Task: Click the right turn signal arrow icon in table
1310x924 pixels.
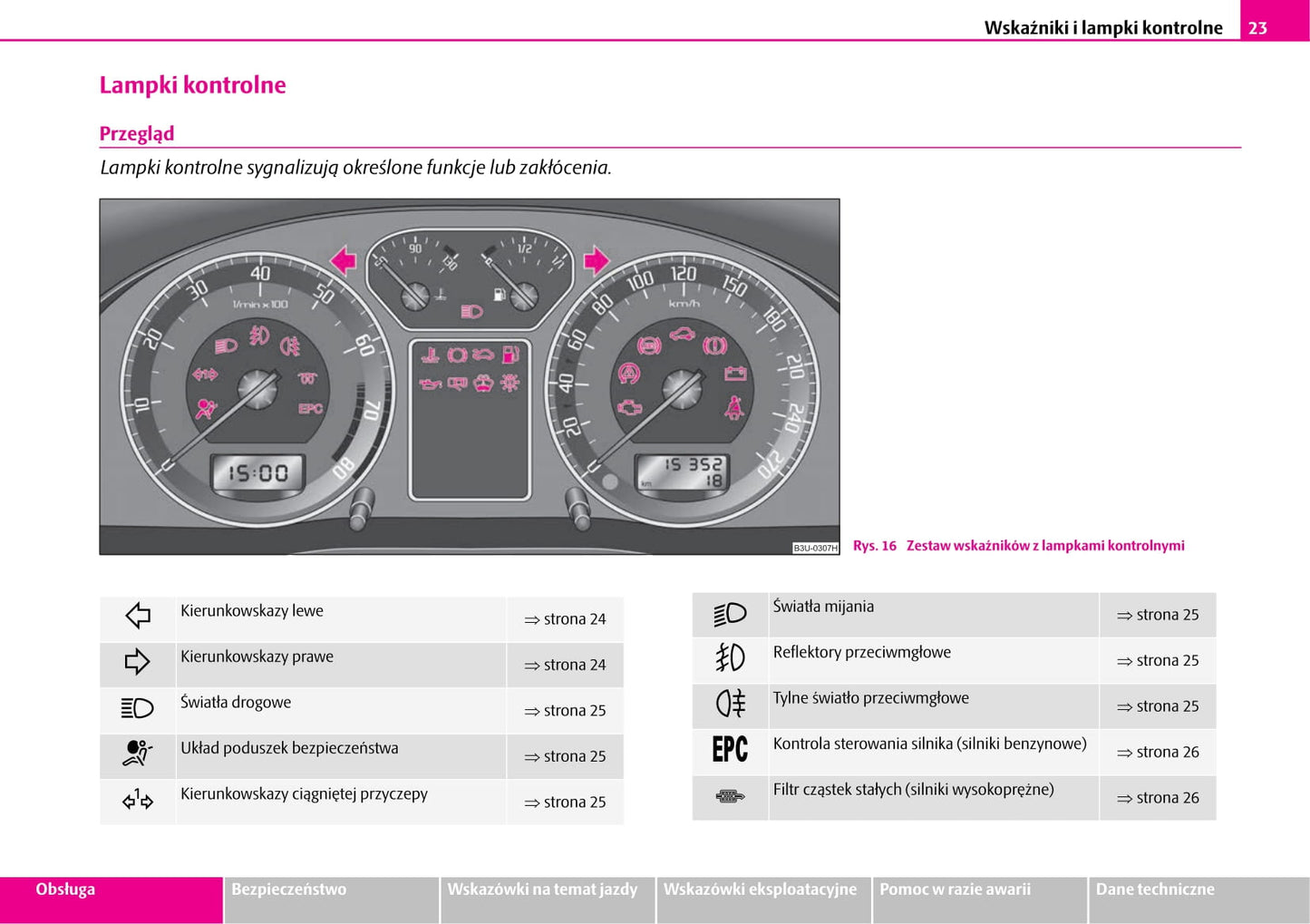Action: point(137,662)
